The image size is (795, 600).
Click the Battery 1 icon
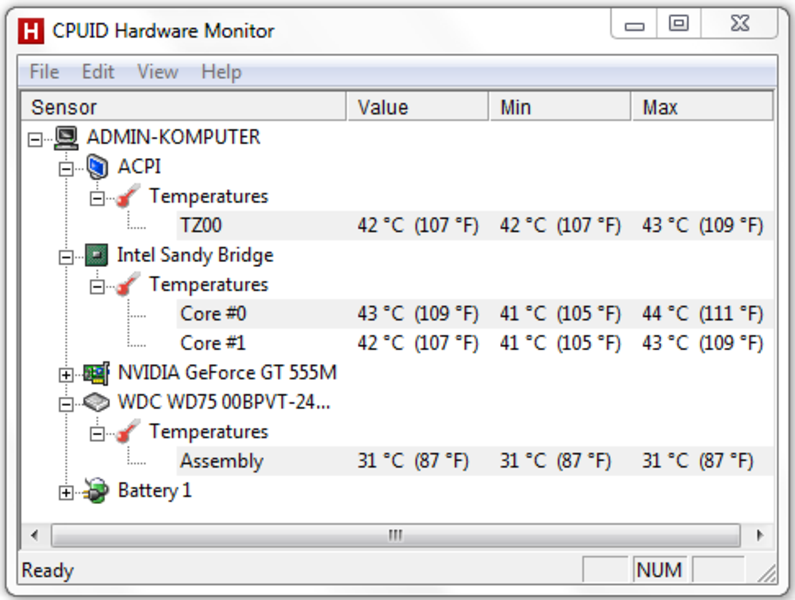pos(96,491)
